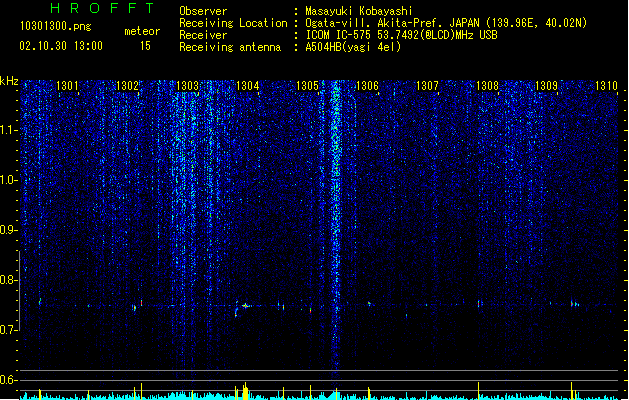
Task: Click the A504HB(yagi 4el) antenna text
Action: [353, 47]
